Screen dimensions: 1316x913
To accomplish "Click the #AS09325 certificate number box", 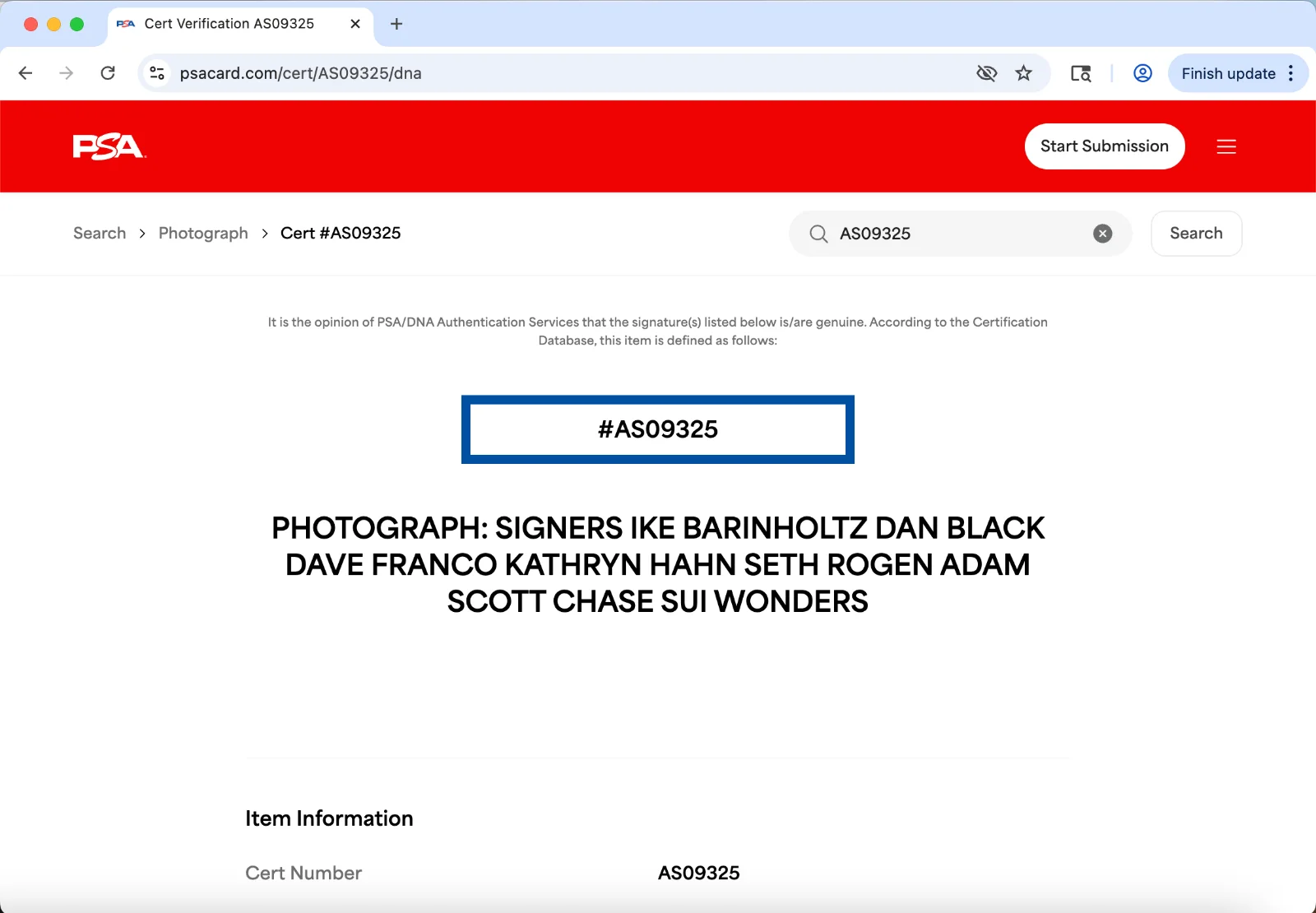I will pos(658,429).
